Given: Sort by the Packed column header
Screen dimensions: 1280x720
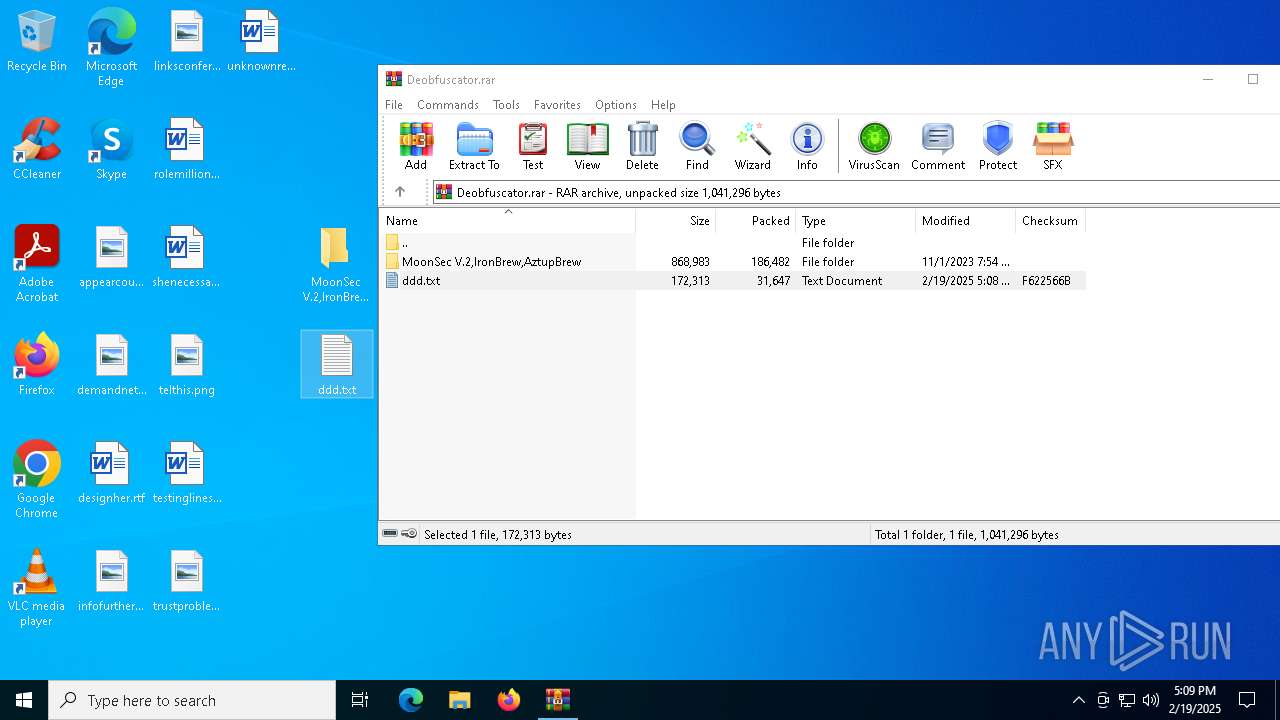Looking at the screenshot, I should (x=756, y=221).
